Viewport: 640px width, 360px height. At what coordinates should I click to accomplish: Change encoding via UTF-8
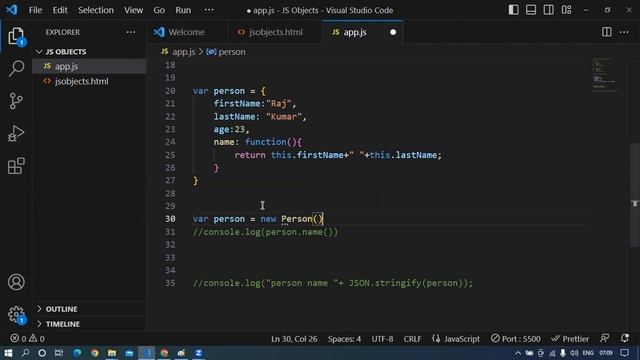coord(382,339)
